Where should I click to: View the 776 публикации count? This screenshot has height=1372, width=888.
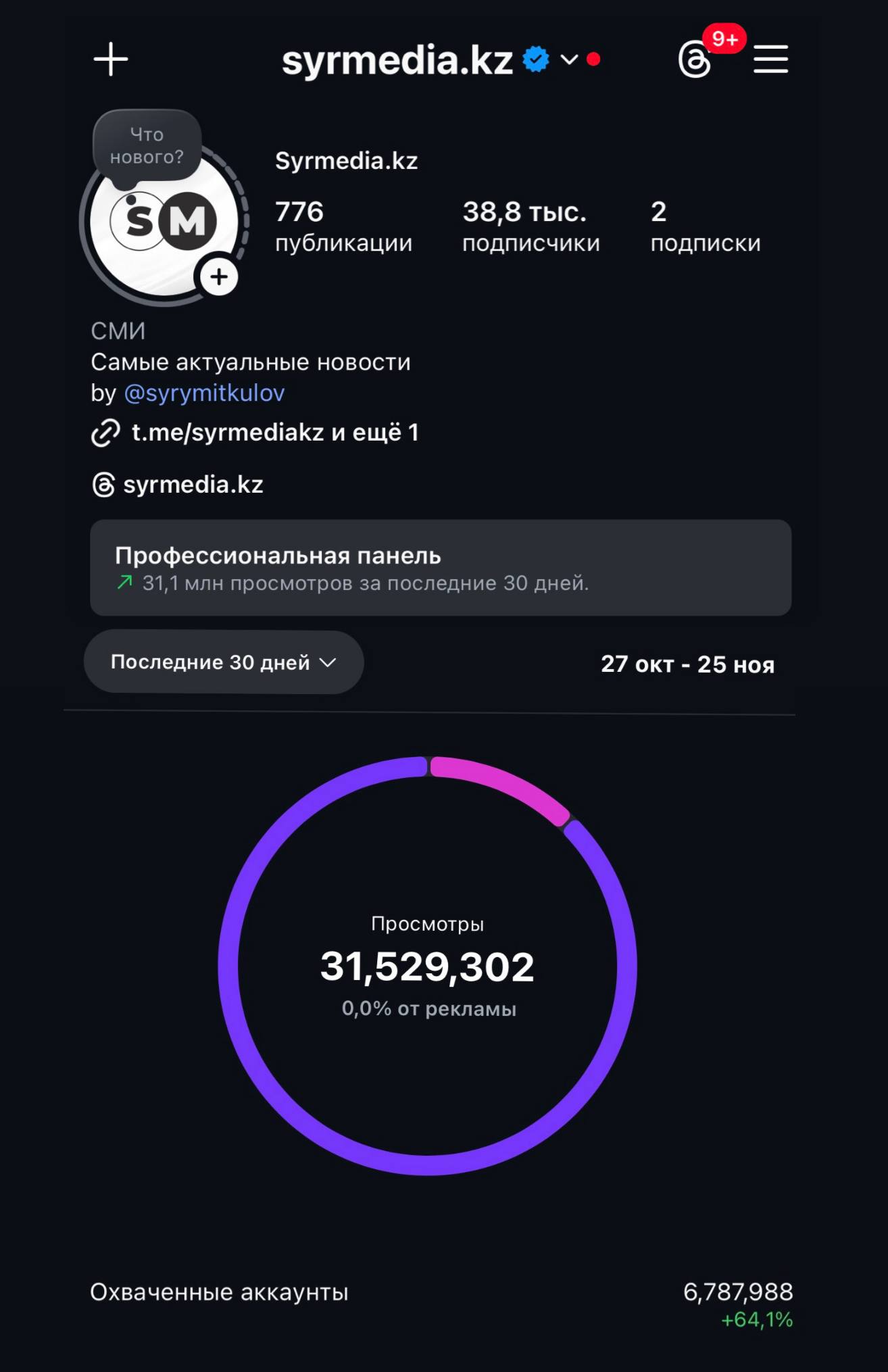point(343,226)
